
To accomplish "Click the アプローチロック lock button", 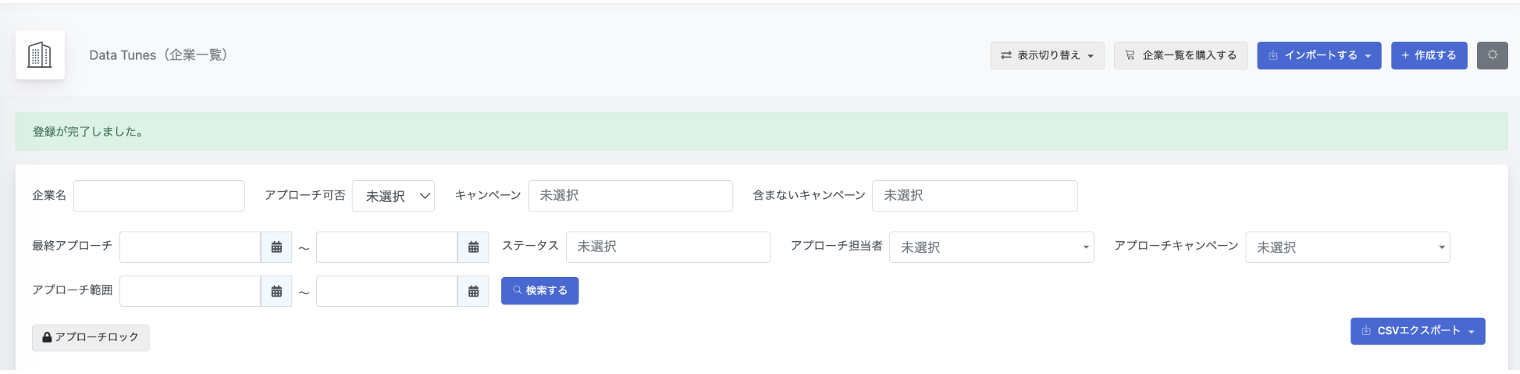I will 91,338.
